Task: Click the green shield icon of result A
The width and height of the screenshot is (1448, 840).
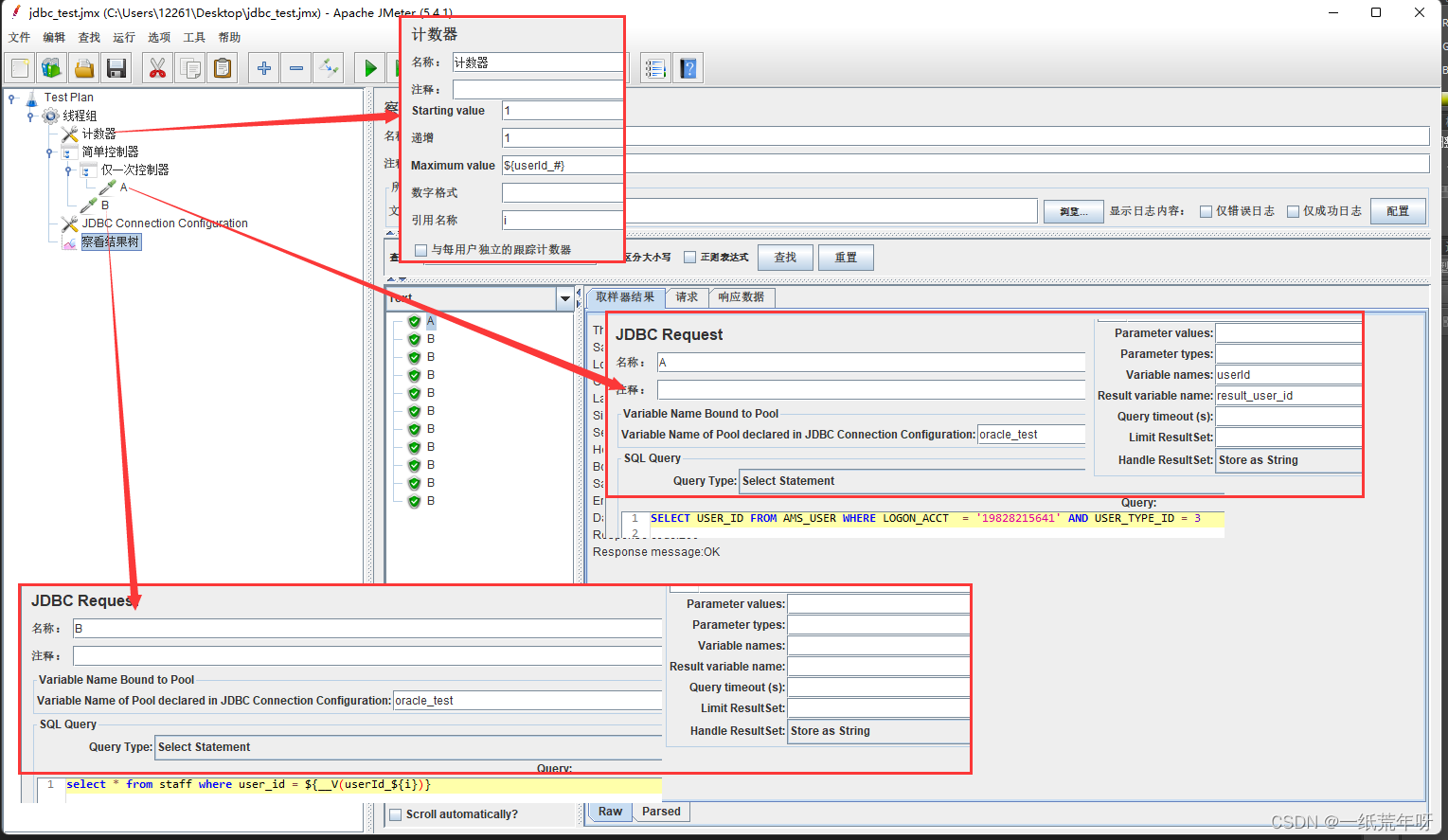Action: 414,321
